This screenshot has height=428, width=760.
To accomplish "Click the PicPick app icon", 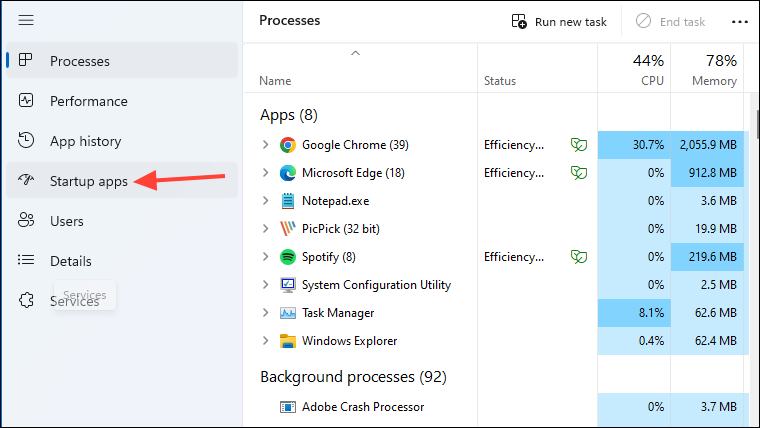I will pyautogui.click(x=288, y=229).
